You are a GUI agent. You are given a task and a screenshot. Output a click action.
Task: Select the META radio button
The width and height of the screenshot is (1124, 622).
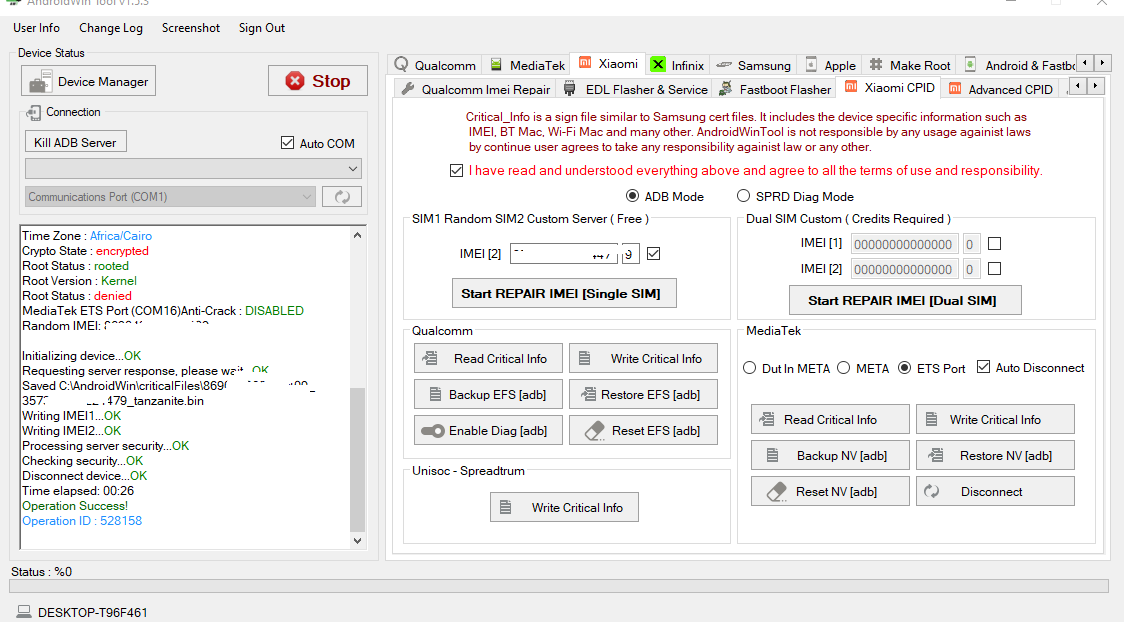click(844, 368)
